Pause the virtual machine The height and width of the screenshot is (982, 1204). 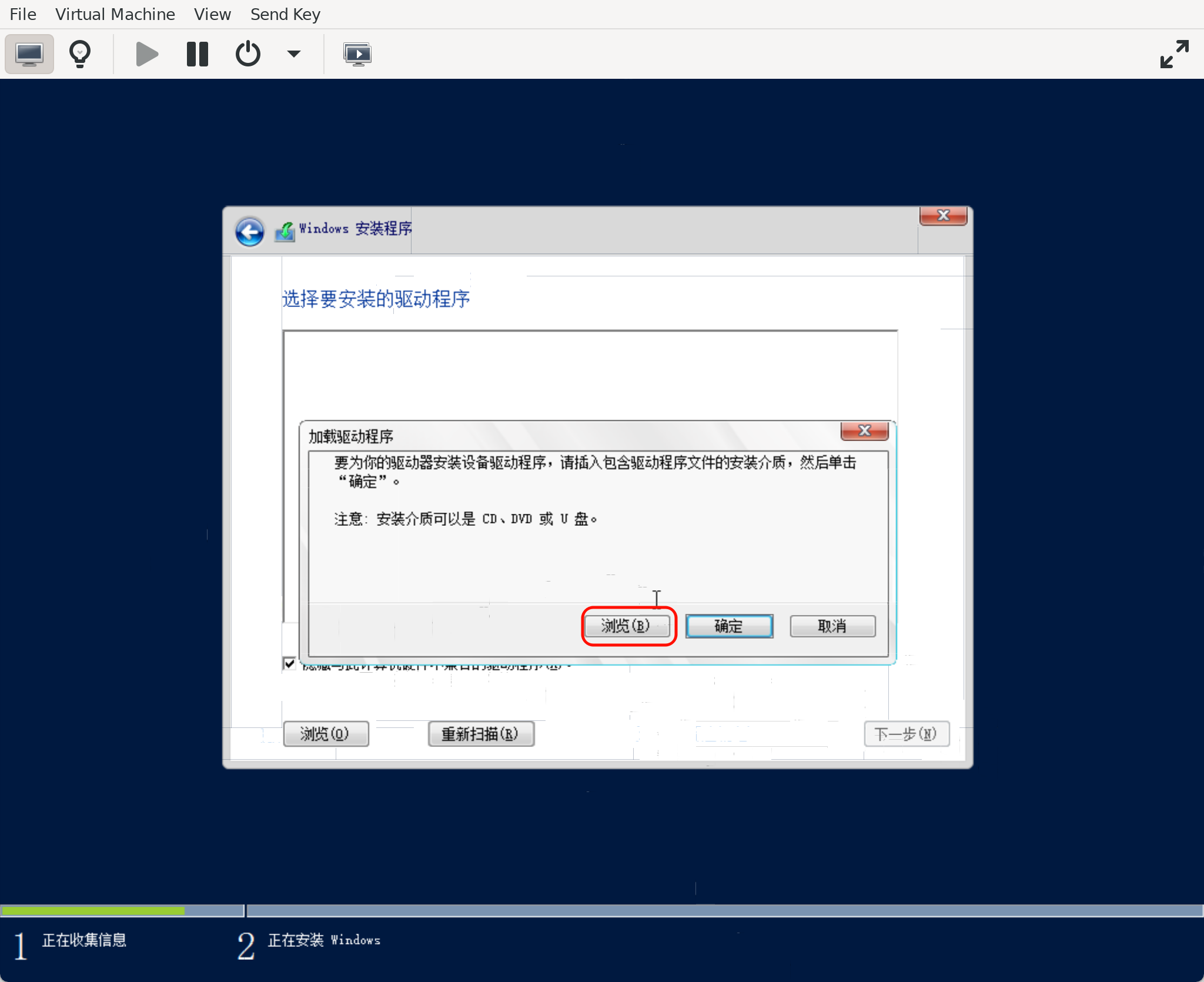196,54
